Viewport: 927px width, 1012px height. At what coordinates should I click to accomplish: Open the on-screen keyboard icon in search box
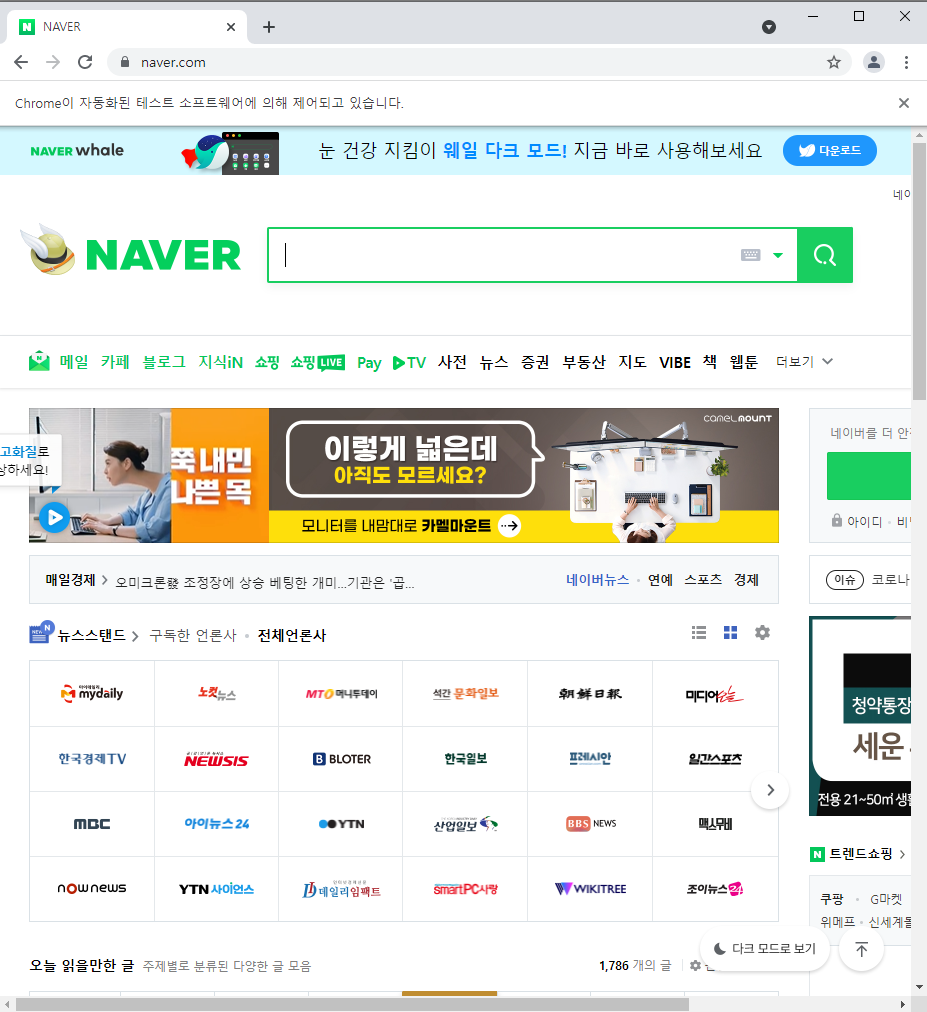click(x=750, y=255)
